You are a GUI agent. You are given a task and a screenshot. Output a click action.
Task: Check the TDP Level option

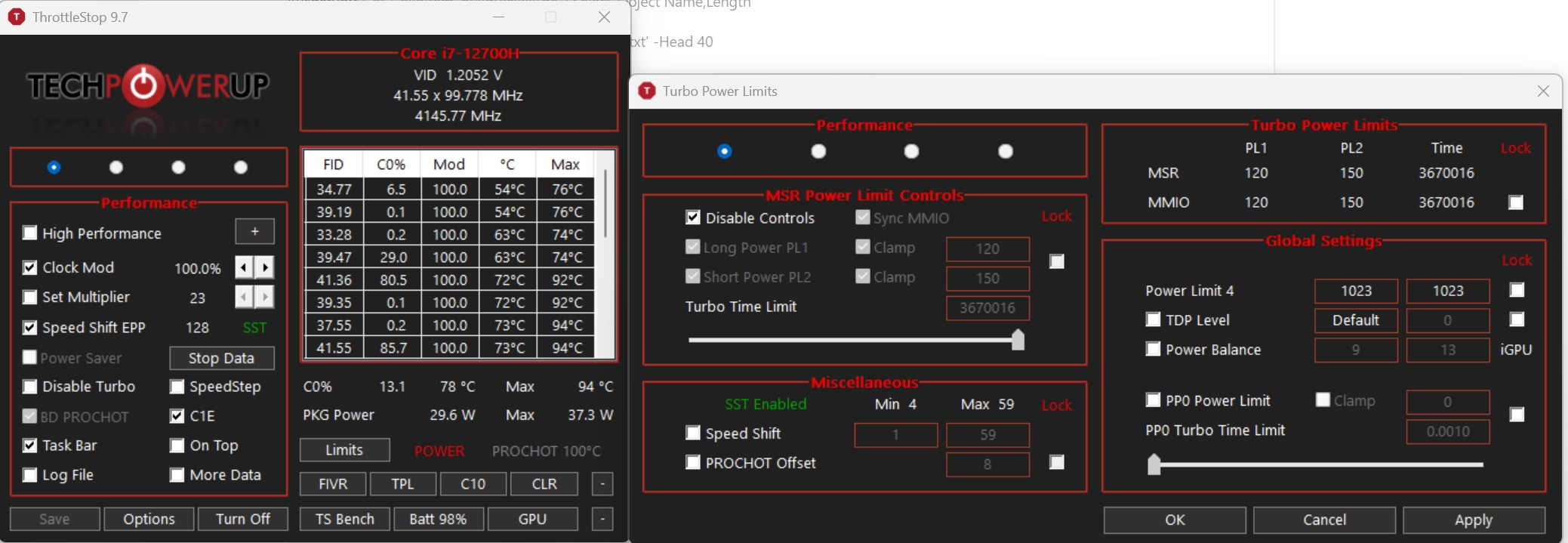1153,319
